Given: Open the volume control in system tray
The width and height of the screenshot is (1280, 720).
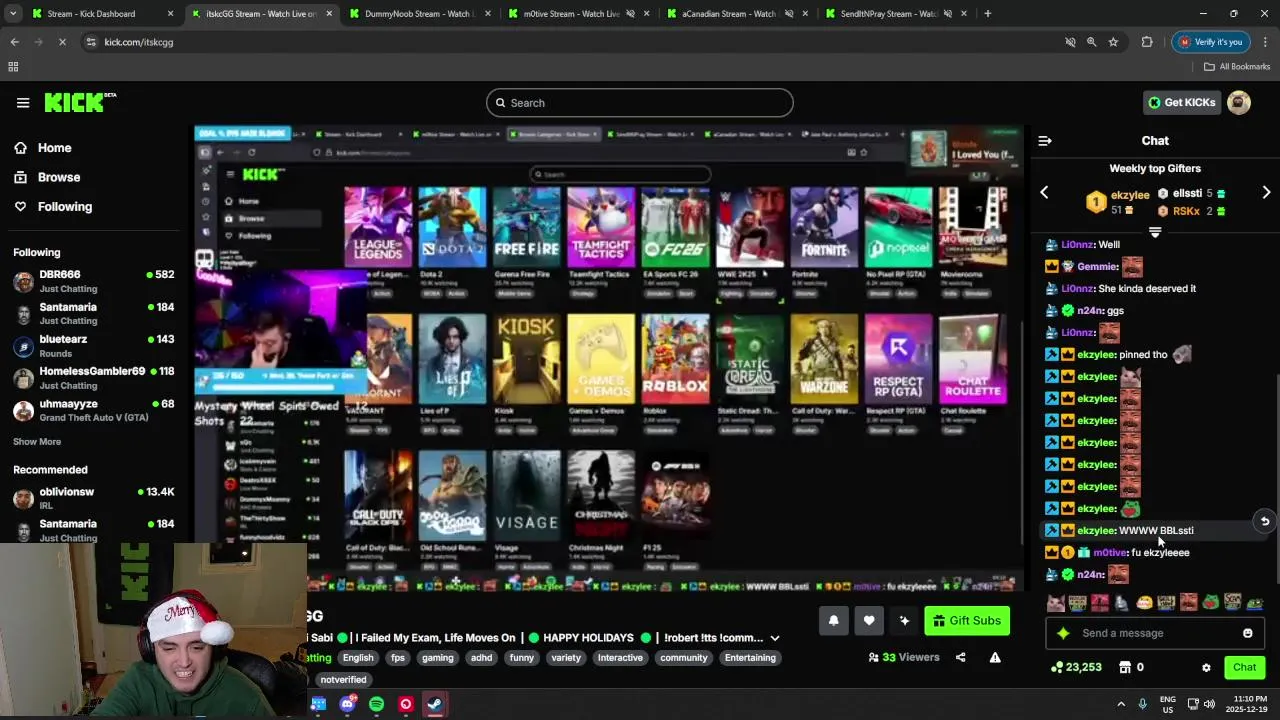Looking at the screenshot, I should tap(1209, 704).
